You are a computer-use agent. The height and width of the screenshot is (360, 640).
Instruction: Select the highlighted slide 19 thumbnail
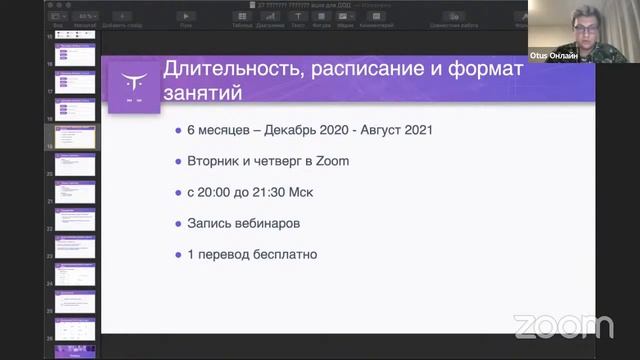75,137
